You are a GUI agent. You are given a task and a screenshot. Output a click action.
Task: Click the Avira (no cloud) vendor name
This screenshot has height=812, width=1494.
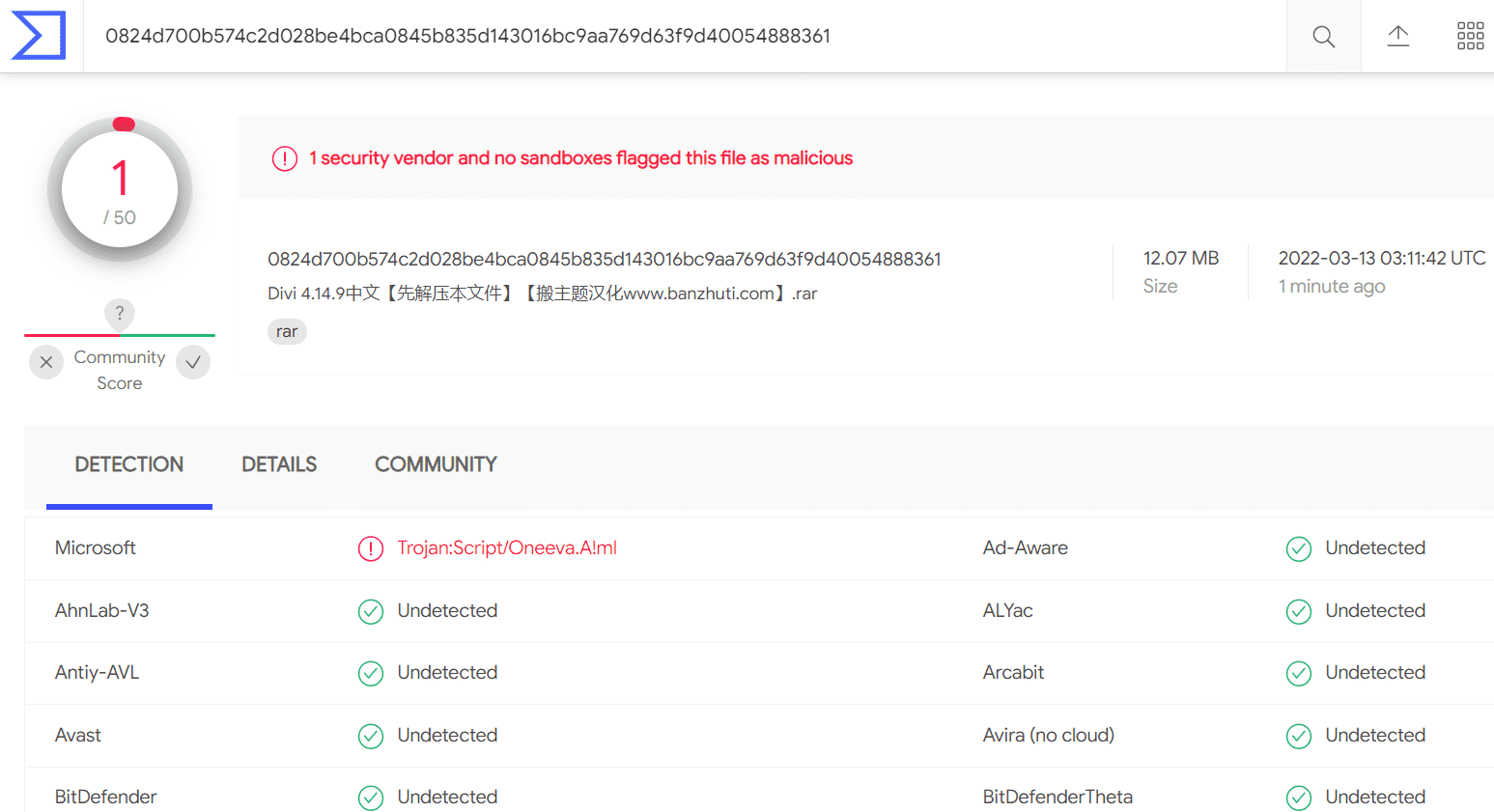[x=1049, y=735]
